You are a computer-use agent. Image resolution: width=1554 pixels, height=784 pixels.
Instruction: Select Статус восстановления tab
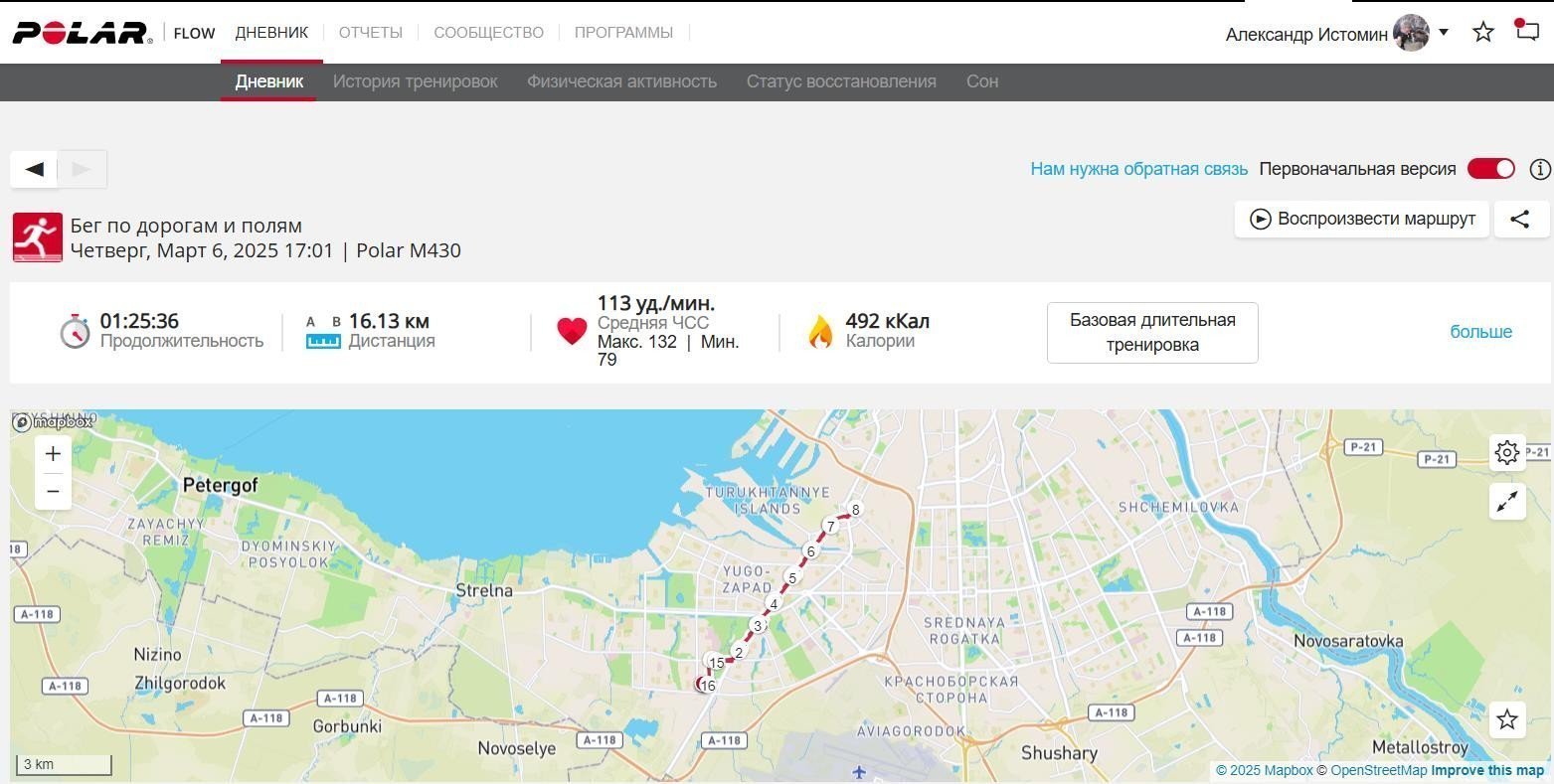click(x=841, y=81)
